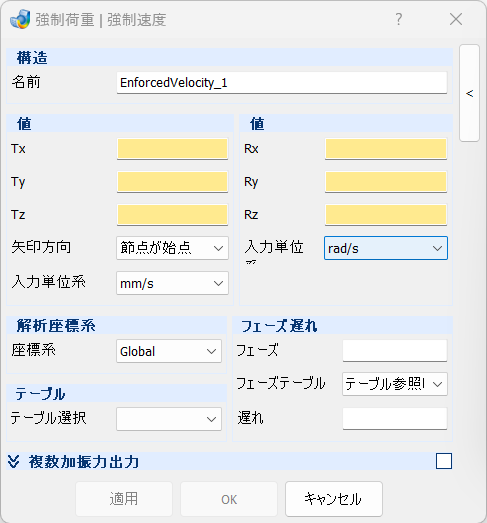Open the rad/s unit dropdown
Image resolution: width=487 pixels, height=523 pixels.
[386, 248]
